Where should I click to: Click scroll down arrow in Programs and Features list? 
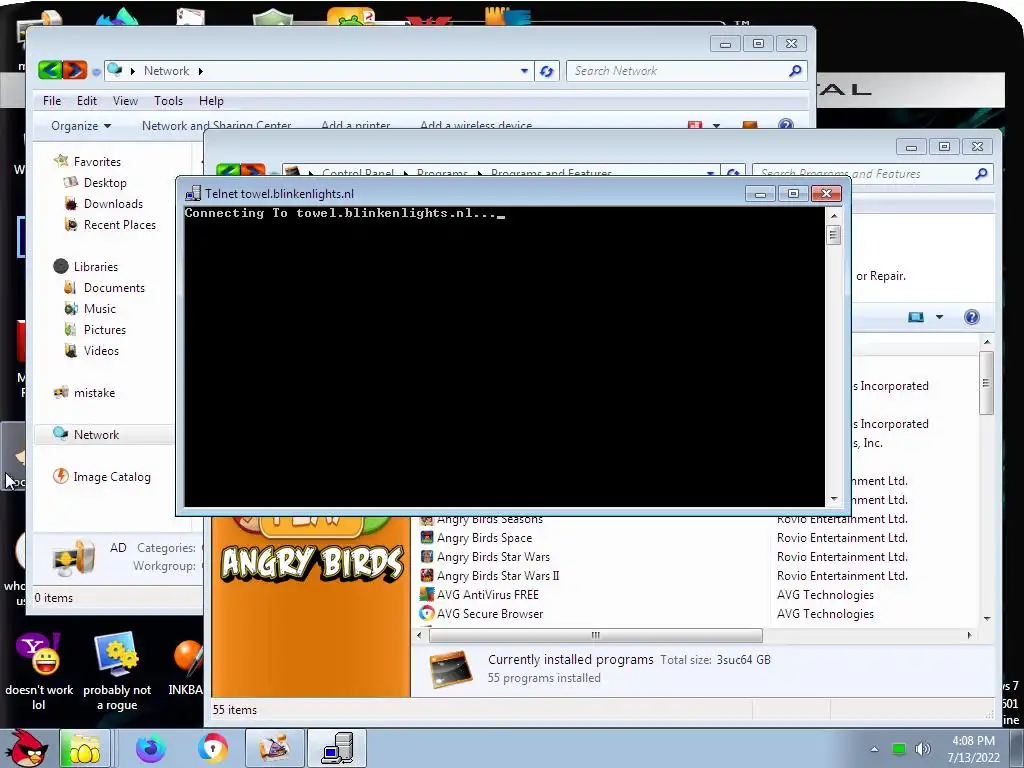987,618
